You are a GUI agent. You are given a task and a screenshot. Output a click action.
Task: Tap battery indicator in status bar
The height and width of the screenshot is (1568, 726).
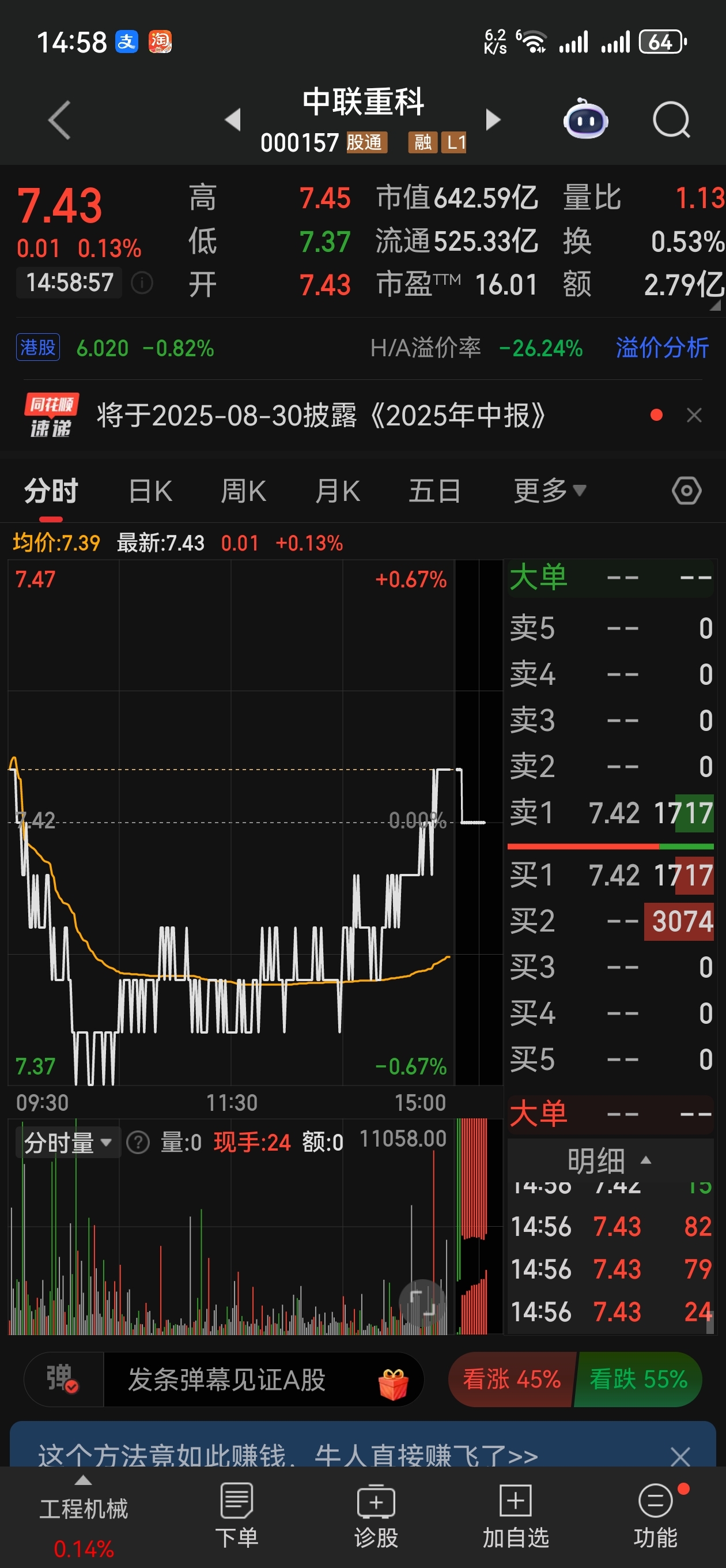(663, 42)
